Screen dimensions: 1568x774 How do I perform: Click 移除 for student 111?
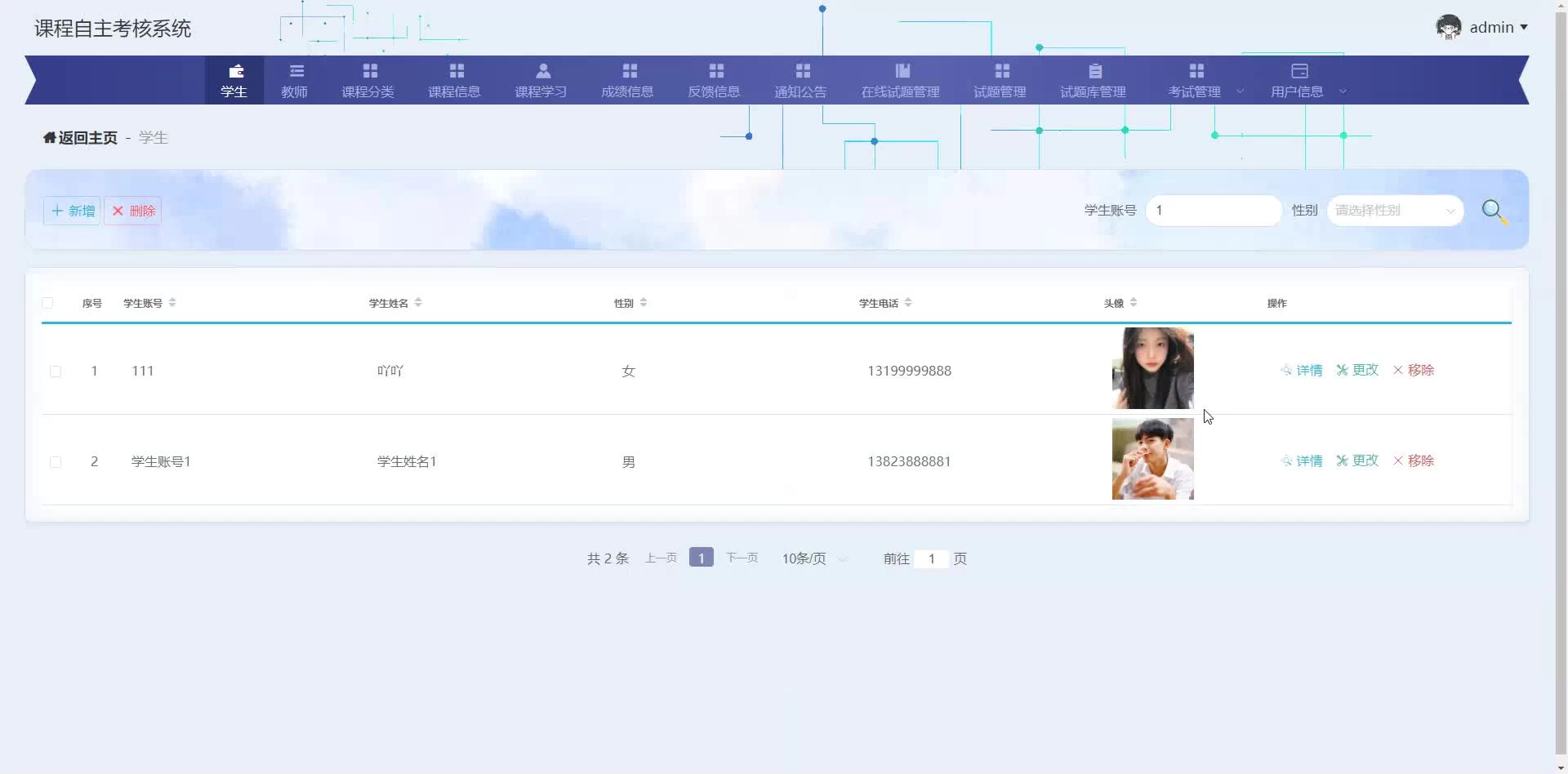click(x=1414, y=370)
